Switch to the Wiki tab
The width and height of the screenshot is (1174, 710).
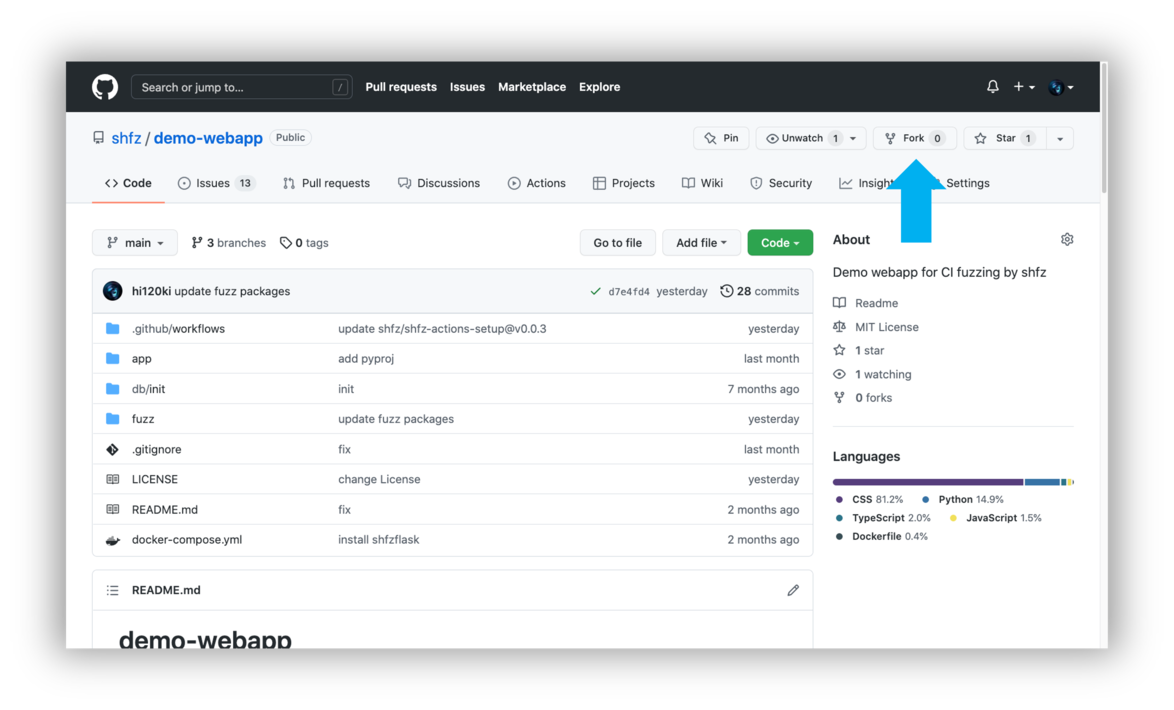click(702, 183)
